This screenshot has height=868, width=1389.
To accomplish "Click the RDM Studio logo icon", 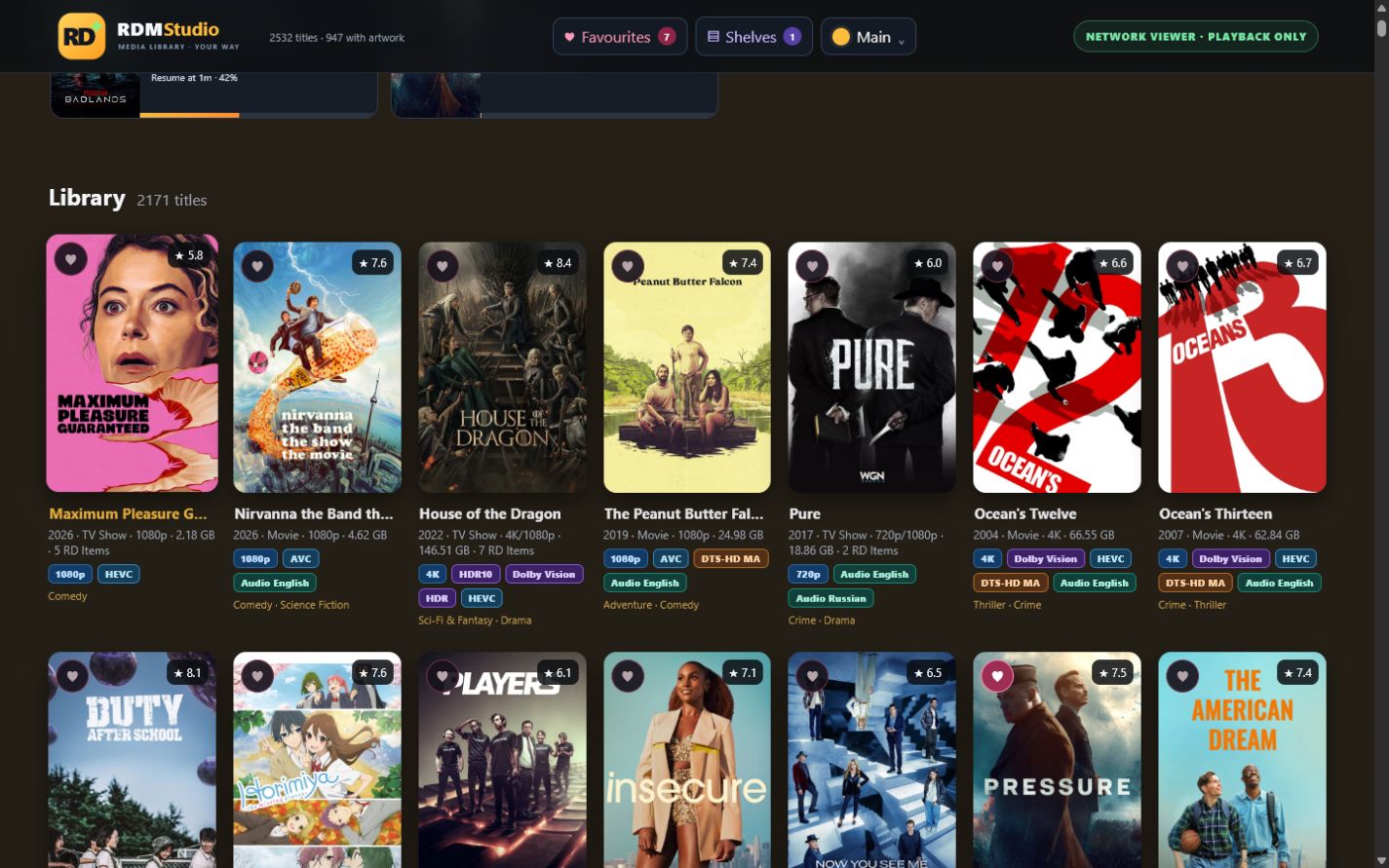I will tap(81, 36).
